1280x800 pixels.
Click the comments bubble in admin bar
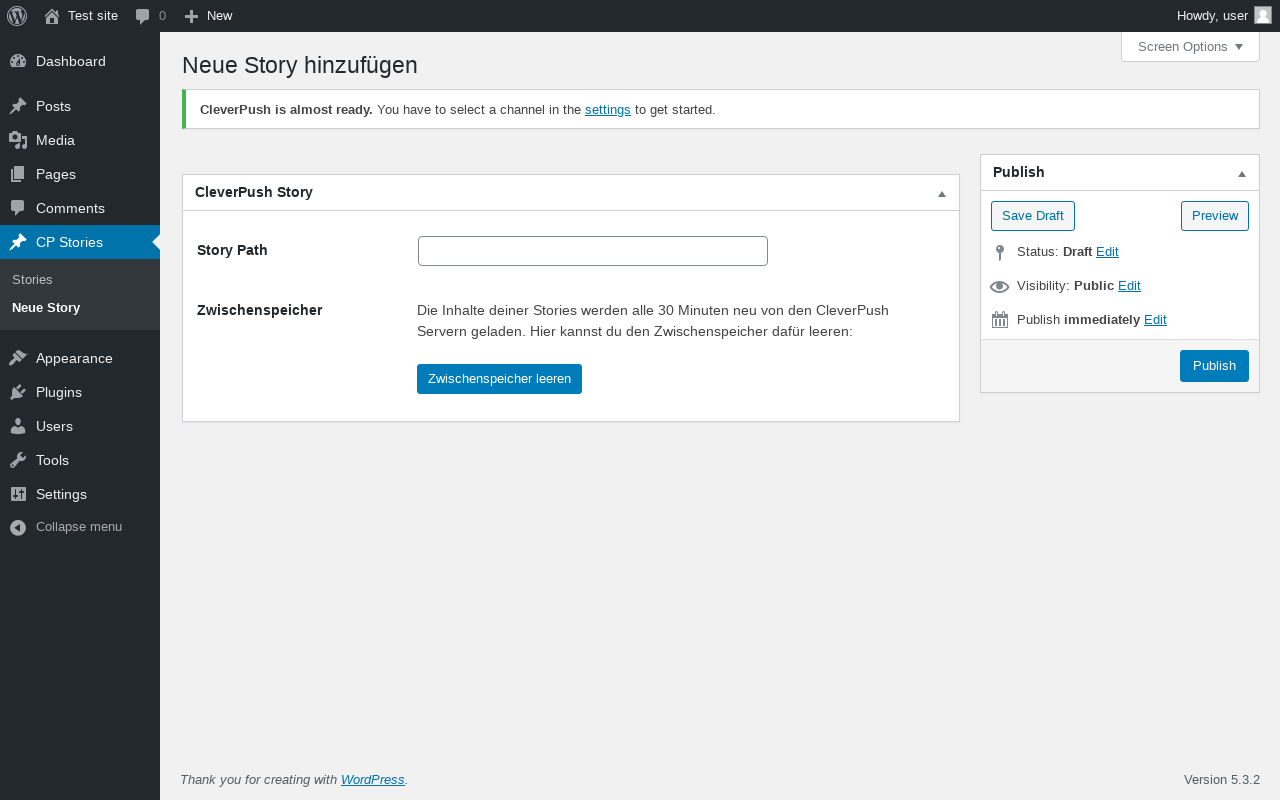(x=143, y=16)
